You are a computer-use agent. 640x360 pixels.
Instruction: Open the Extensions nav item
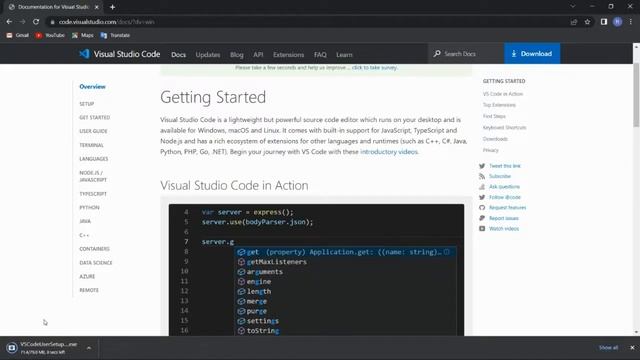[288, 55]
